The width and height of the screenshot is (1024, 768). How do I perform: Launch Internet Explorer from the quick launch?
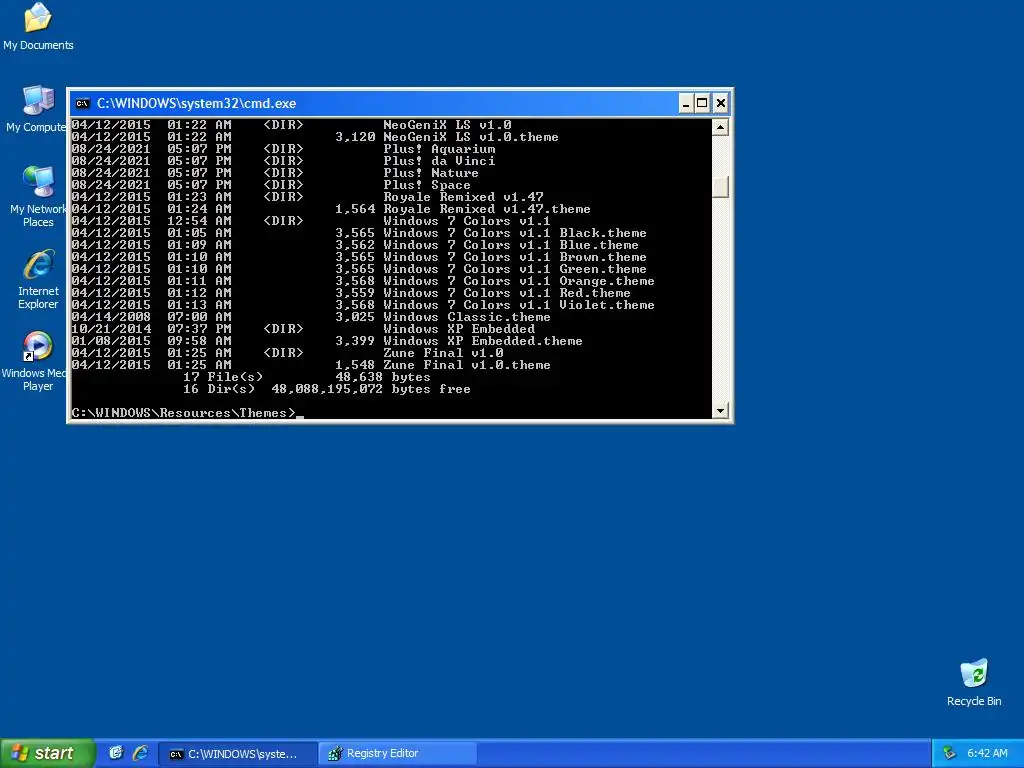(140, 753)
